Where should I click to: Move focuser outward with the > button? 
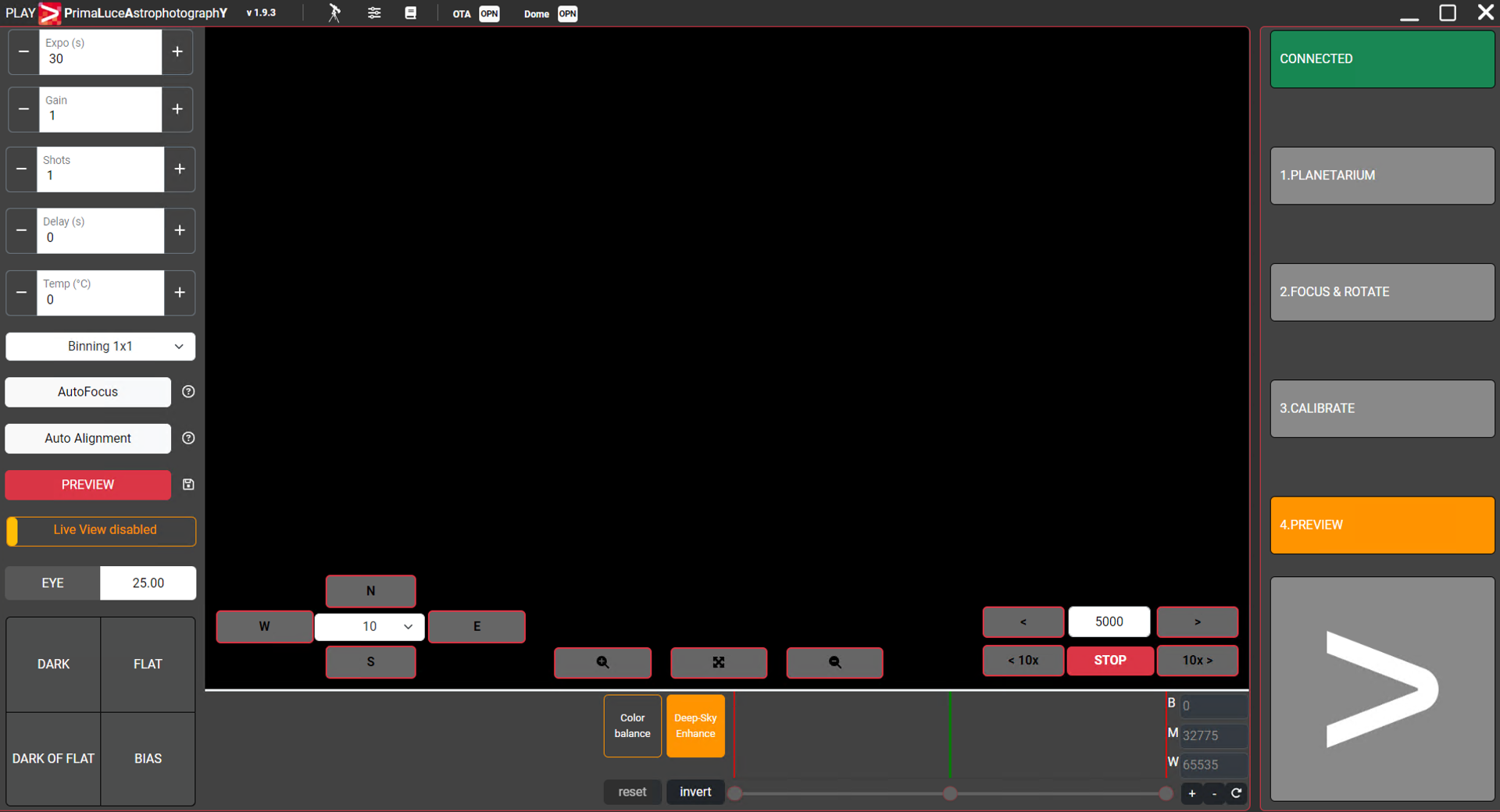(1198, 622)
